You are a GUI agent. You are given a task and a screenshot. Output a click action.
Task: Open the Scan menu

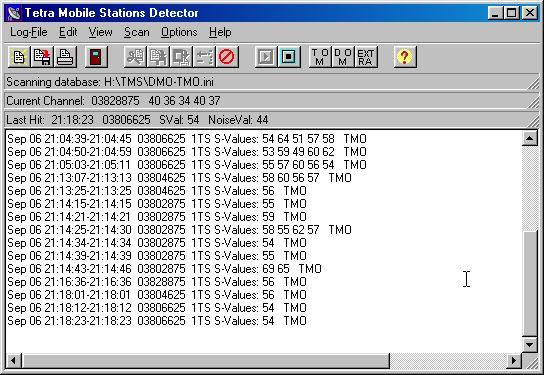[x=137, y=32]
